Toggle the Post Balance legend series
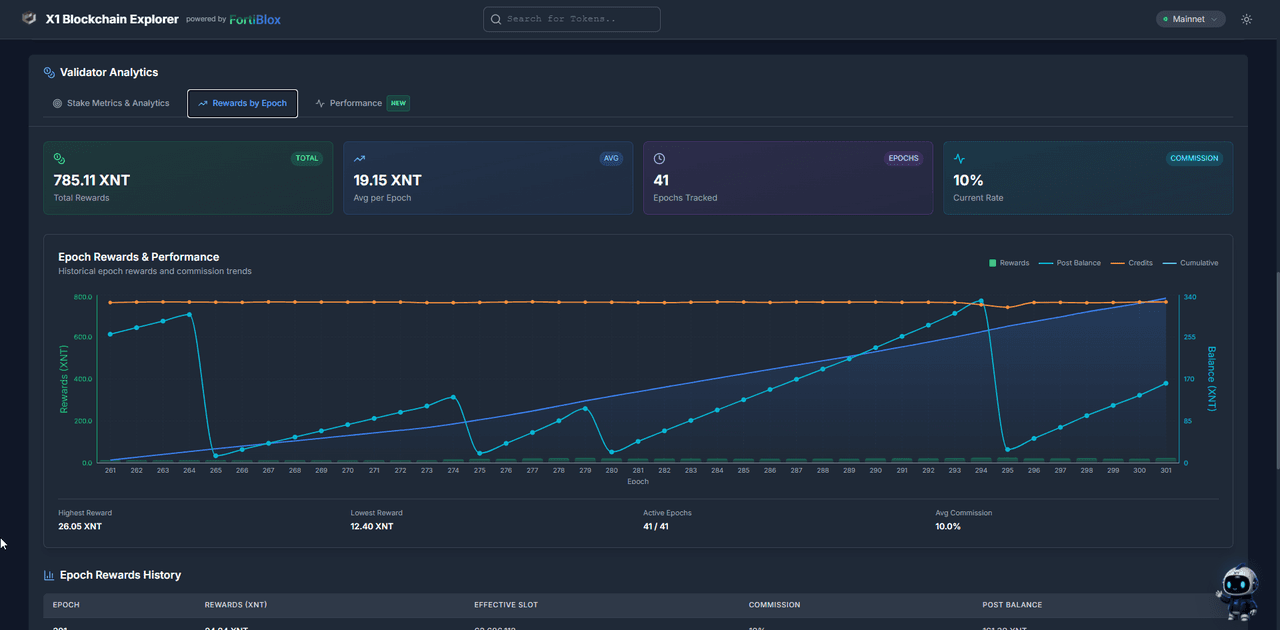The height and width of the screenshot is (630, 1280). 1070,263
